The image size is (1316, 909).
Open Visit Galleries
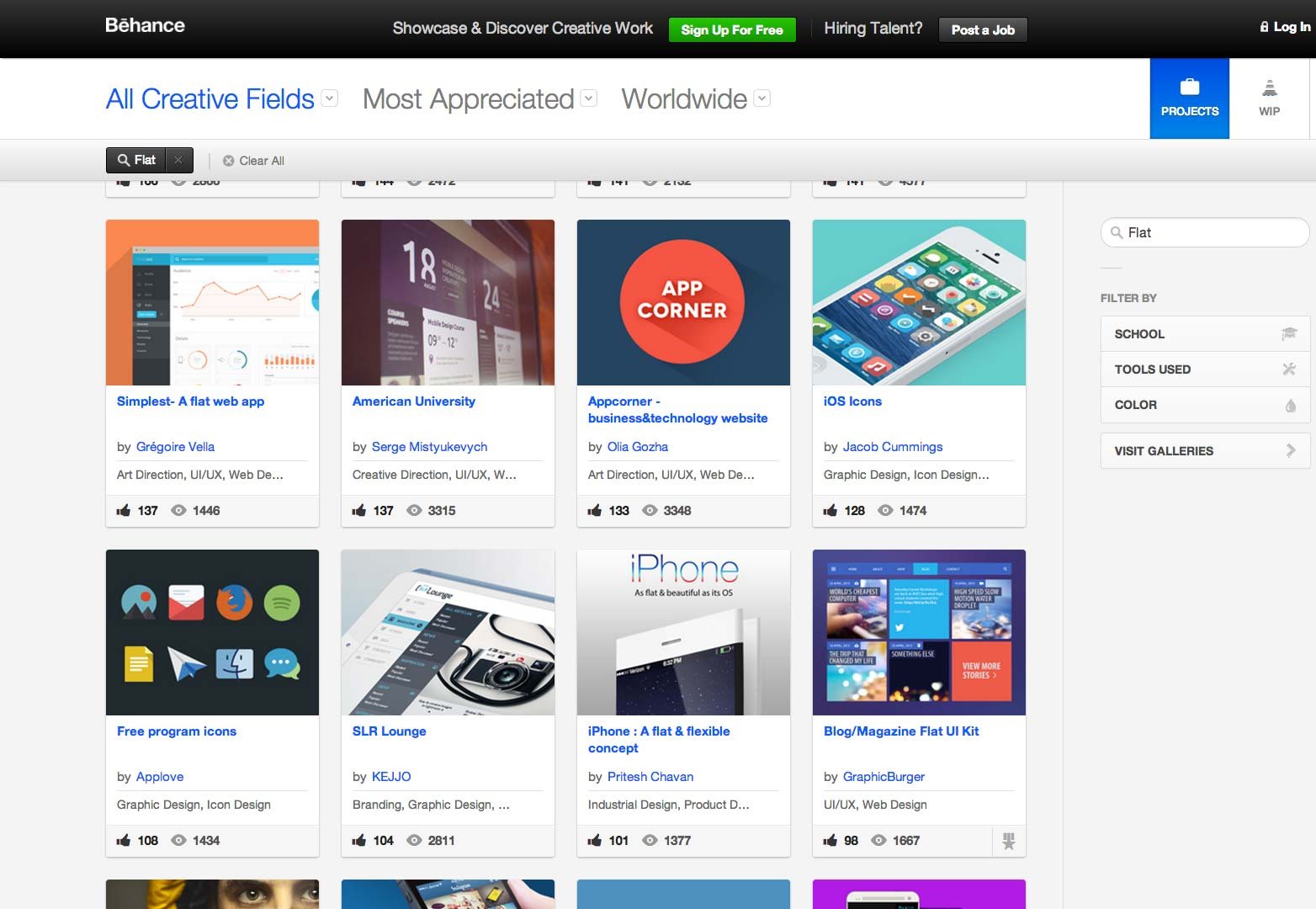click(x=1205, y=451)
